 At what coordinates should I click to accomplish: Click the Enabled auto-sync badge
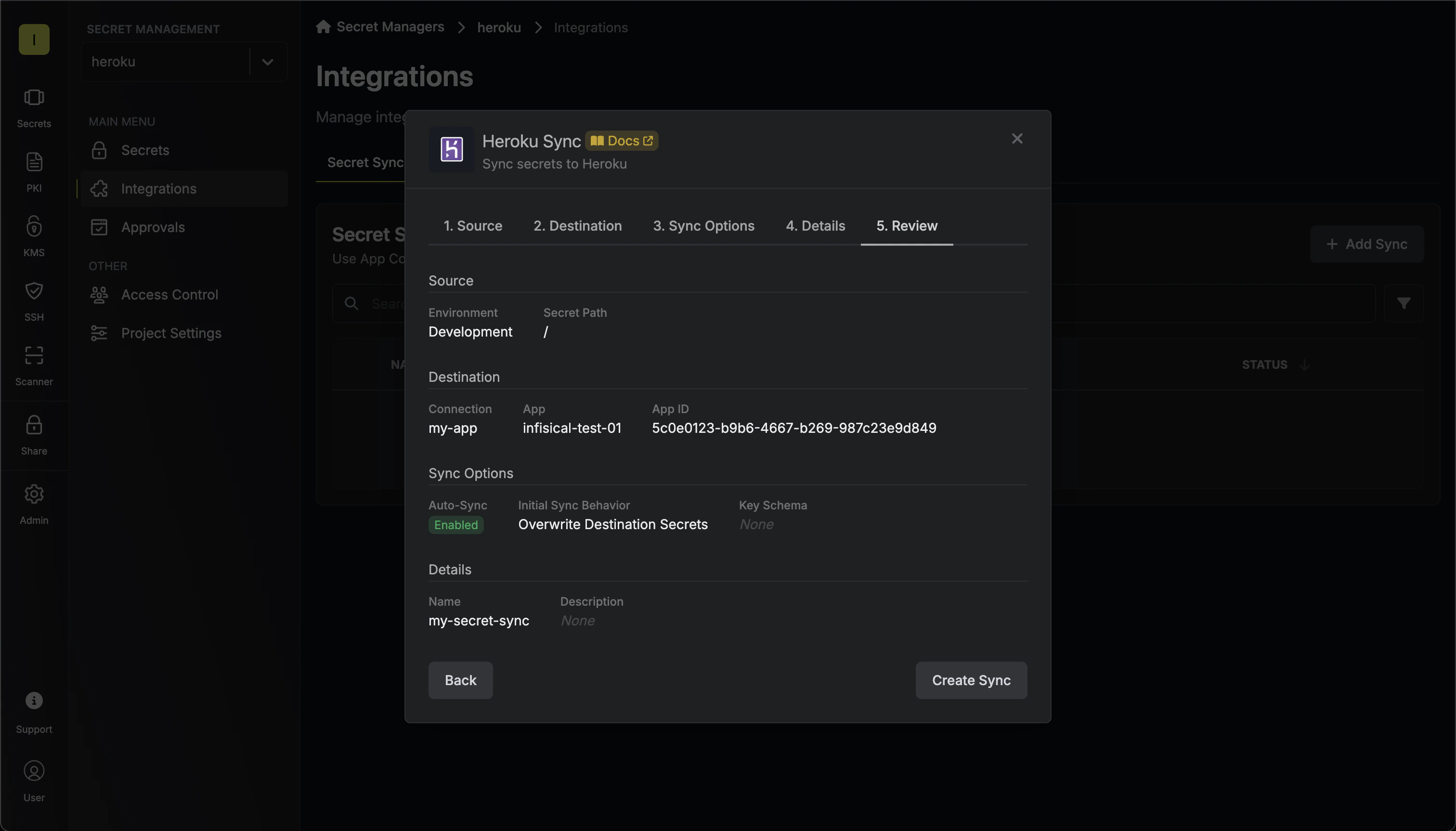tap(456, 525)
